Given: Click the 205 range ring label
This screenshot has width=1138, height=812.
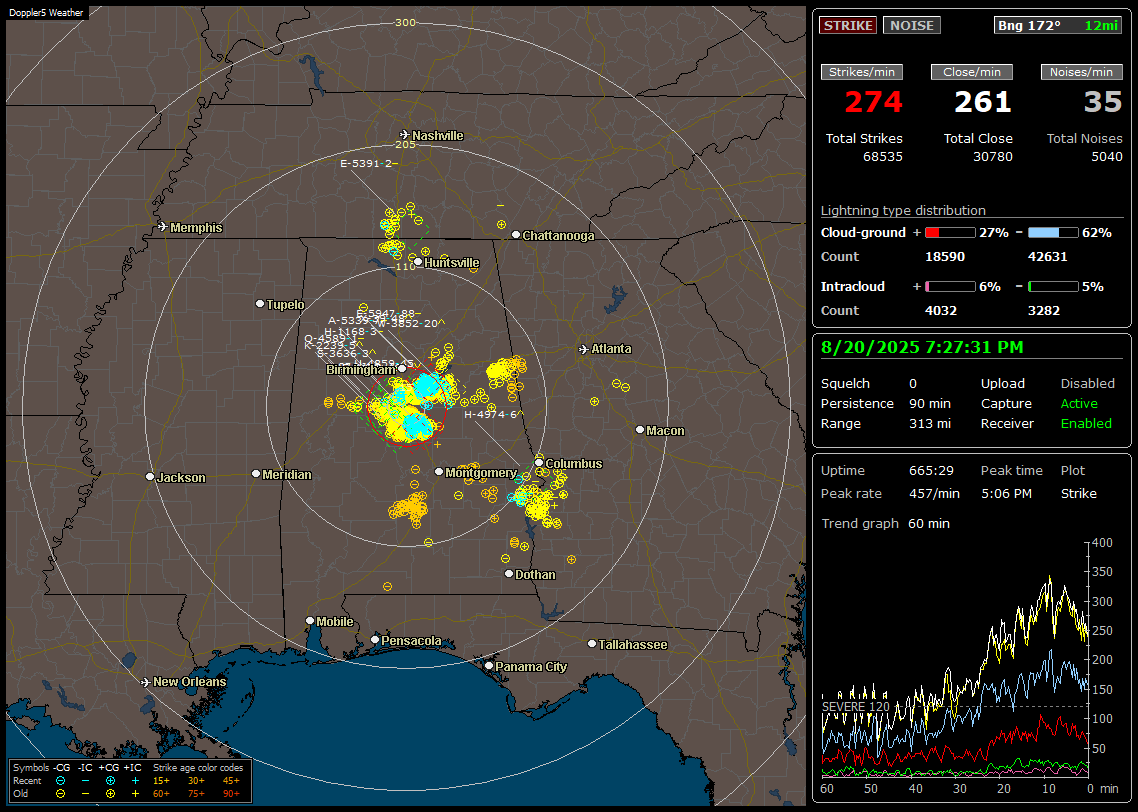Looking at the screenshot, I should click(405, 144).
